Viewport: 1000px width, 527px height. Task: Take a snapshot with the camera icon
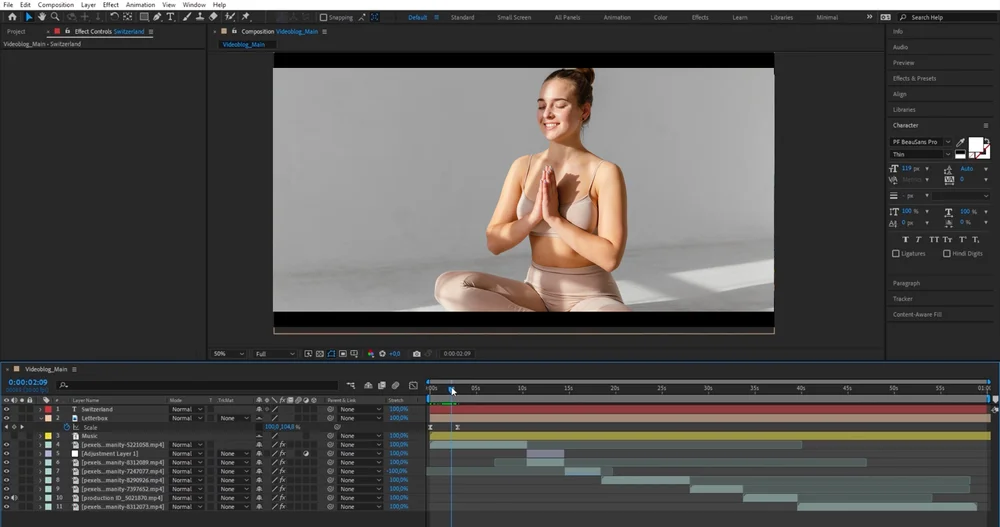click(x=417, y=353)
